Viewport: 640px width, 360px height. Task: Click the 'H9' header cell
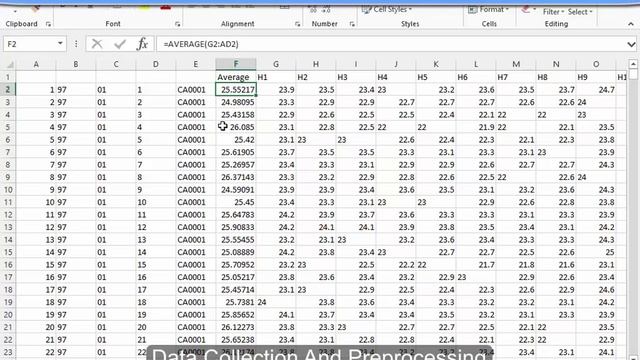[x=596, y=77]
